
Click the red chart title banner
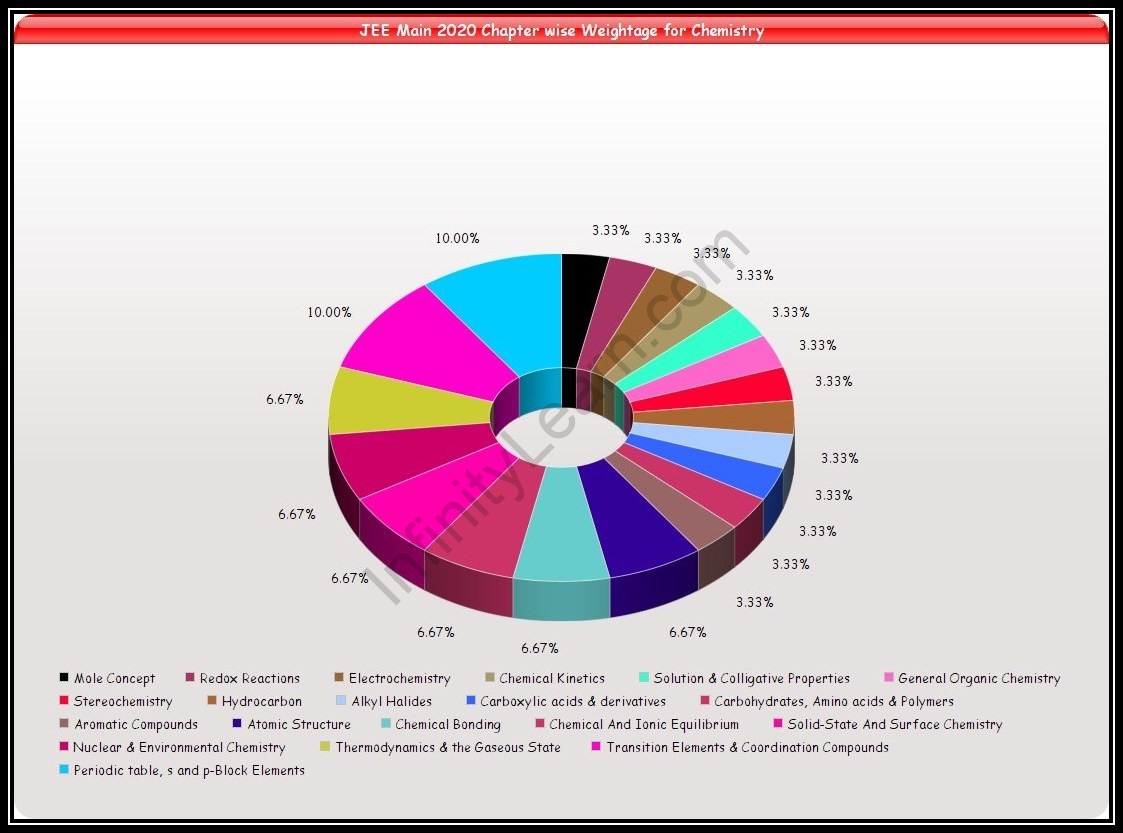[561, 31]
